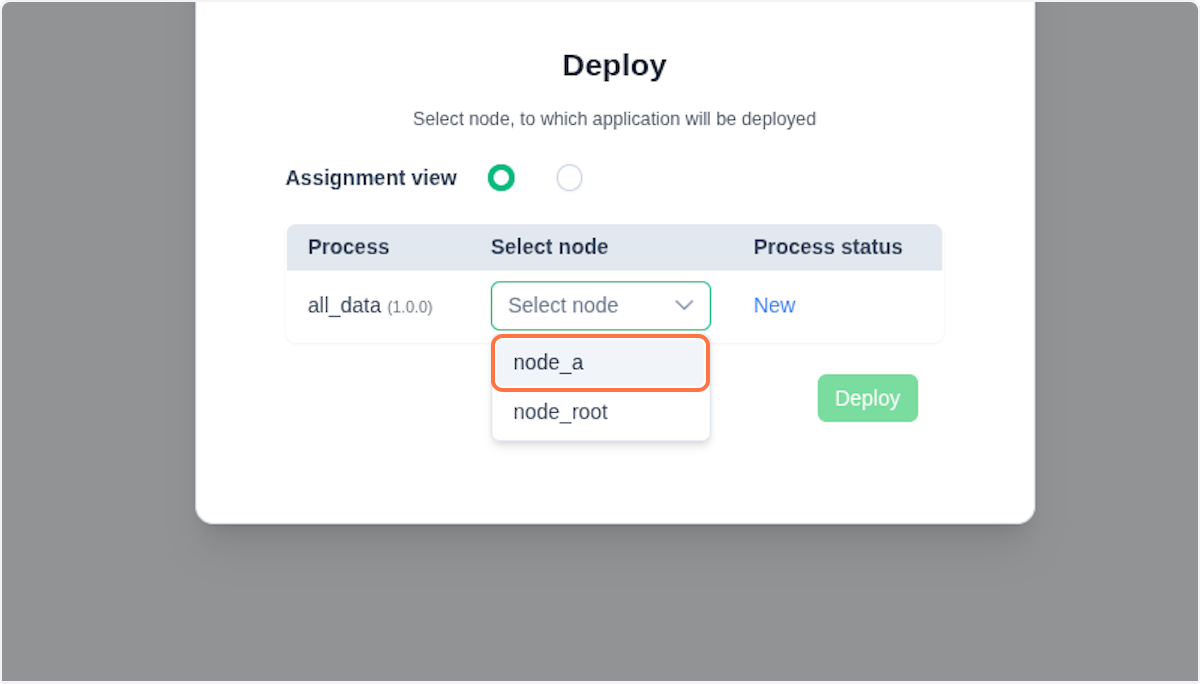Enable the first Assignment view radio button
The height and width of the screenshot is (684, 1200).
pyautogui.click(x=501, y=177)
